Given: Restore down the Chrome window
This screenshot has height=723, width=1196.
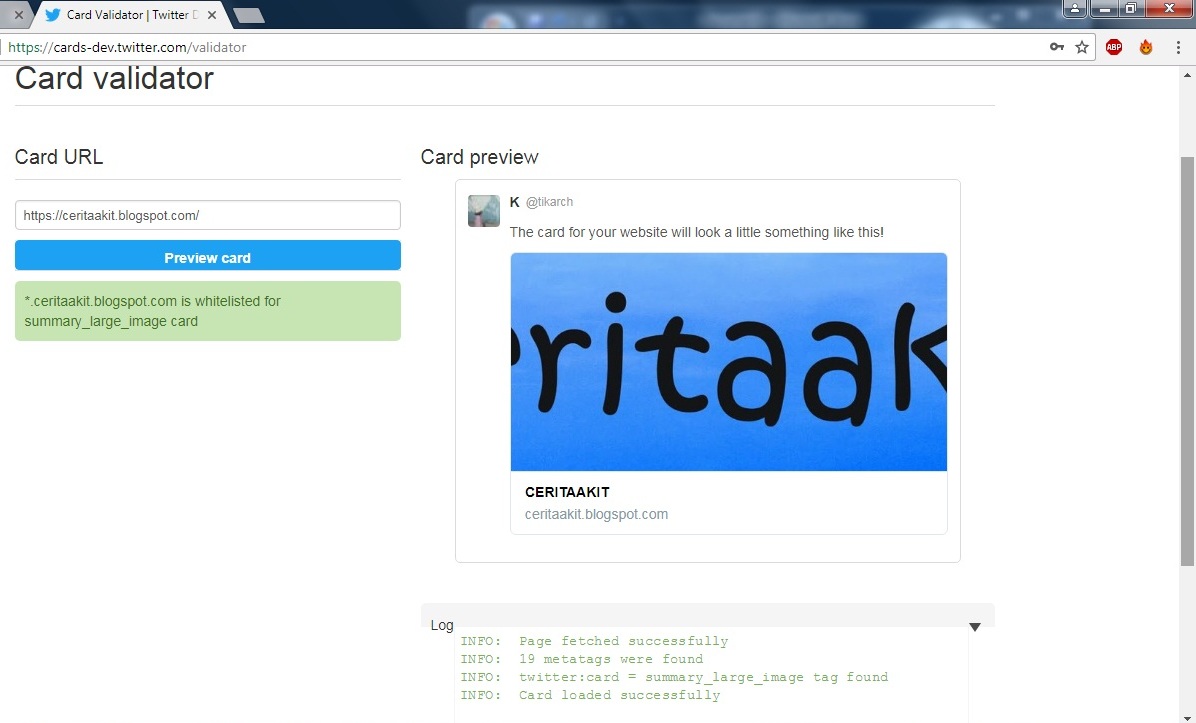Looking at the screenshot, I should tap(1131, 8).
